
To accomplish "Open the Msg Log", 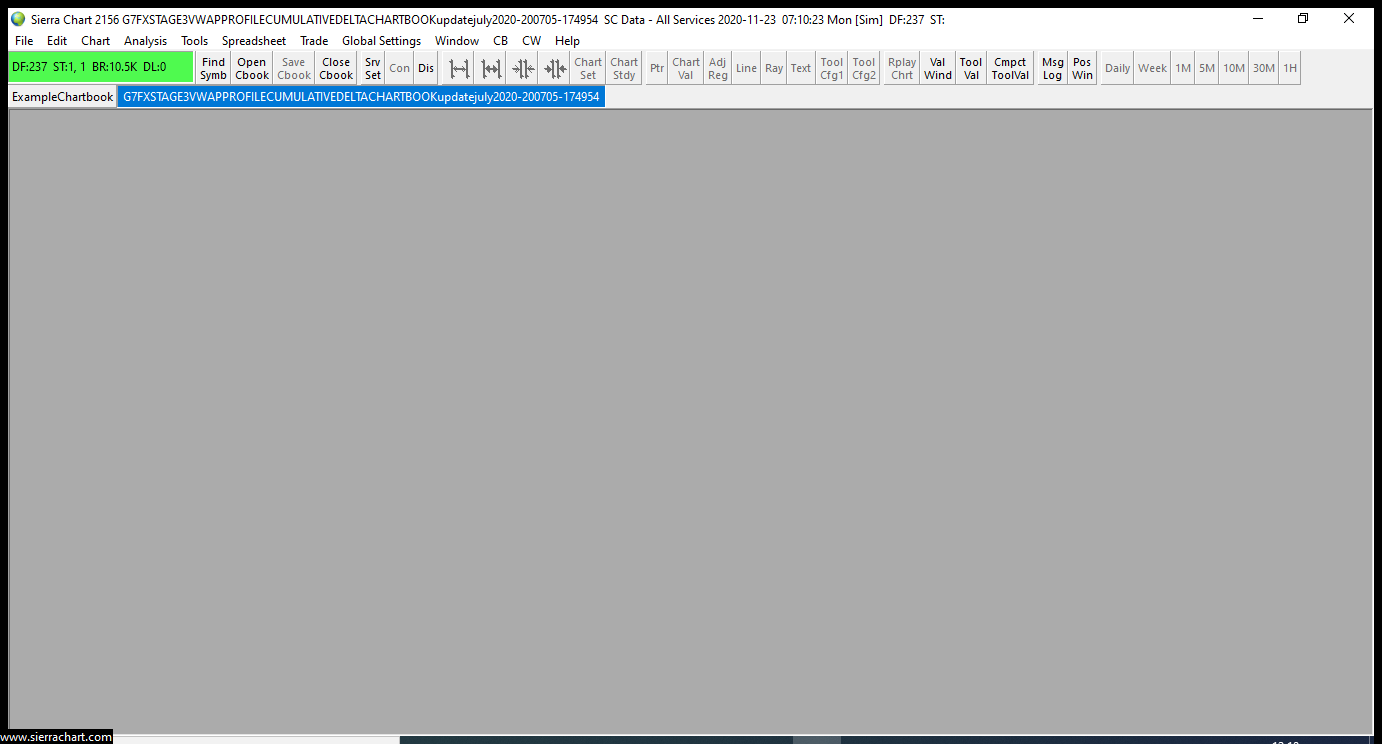I will (x=1053, y=68).
